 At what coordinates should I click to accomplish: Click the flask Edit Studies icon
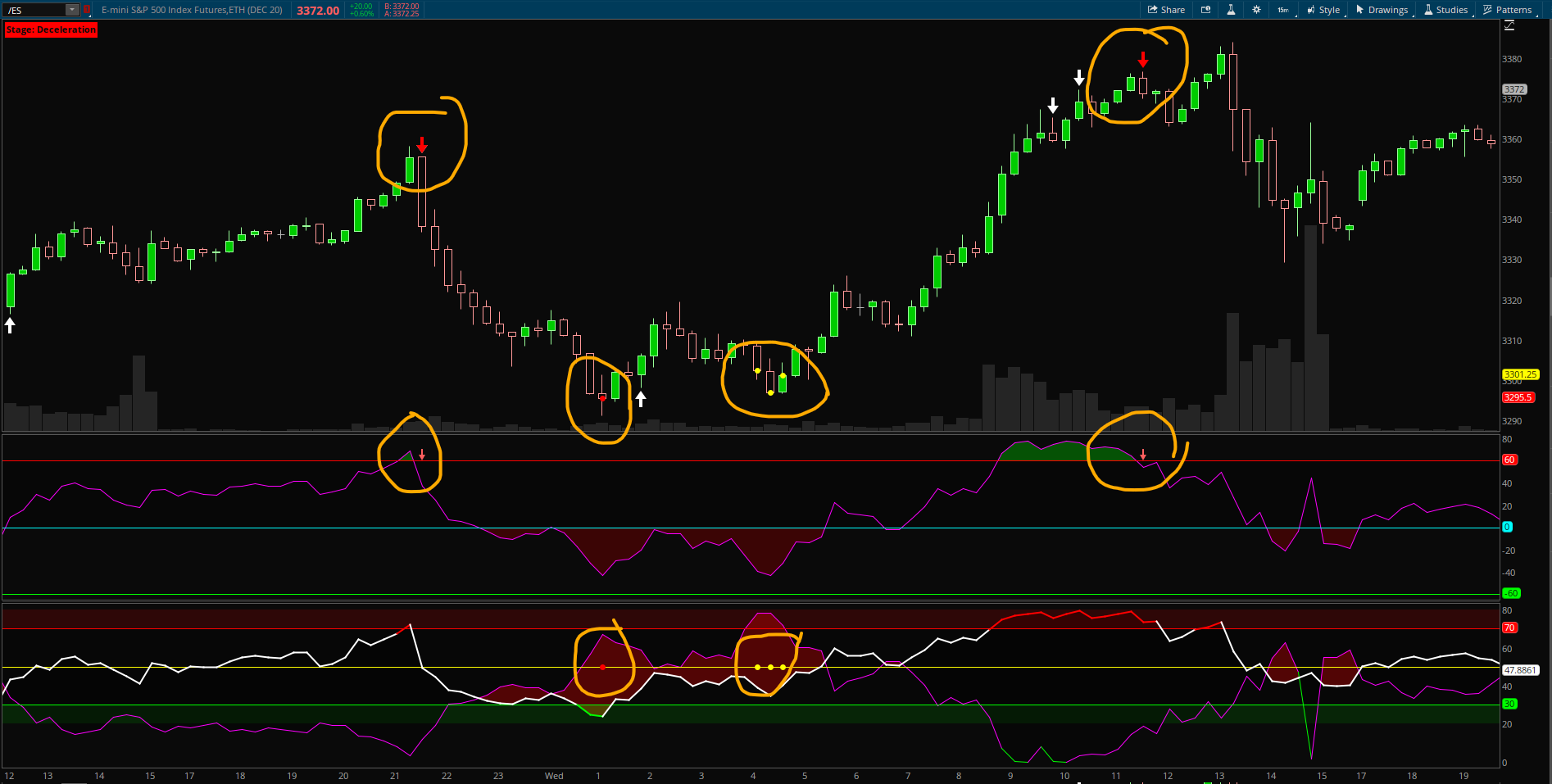(x=1231, y=10)
